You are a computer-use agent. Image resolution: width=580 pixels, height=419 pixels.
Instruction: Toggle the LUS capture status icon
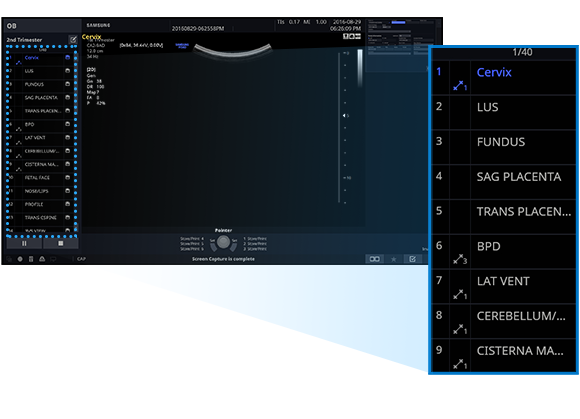67,71
